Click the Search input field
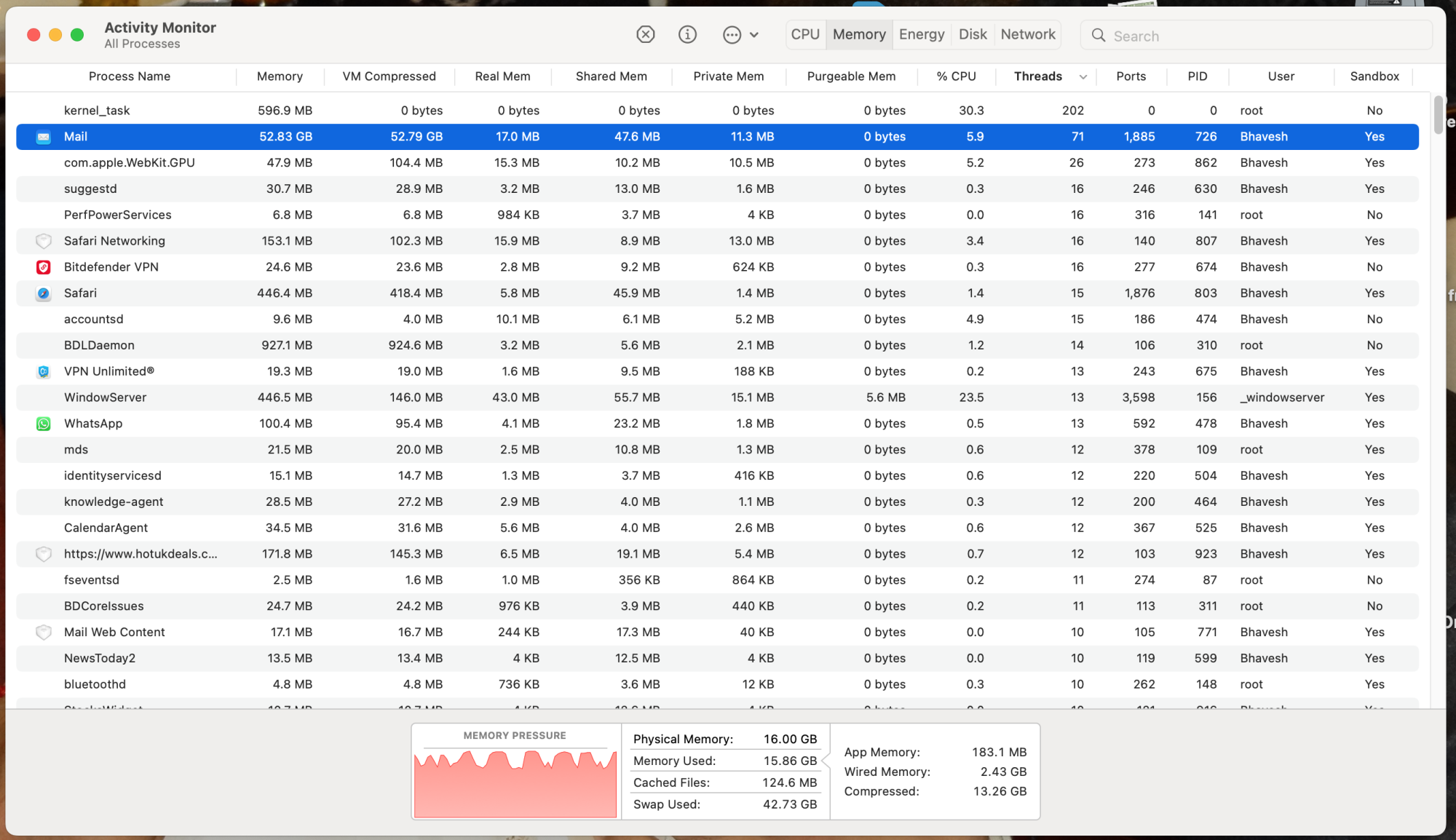The image size is (1456, 840). pyautogui.click(x=1267, y=36)
